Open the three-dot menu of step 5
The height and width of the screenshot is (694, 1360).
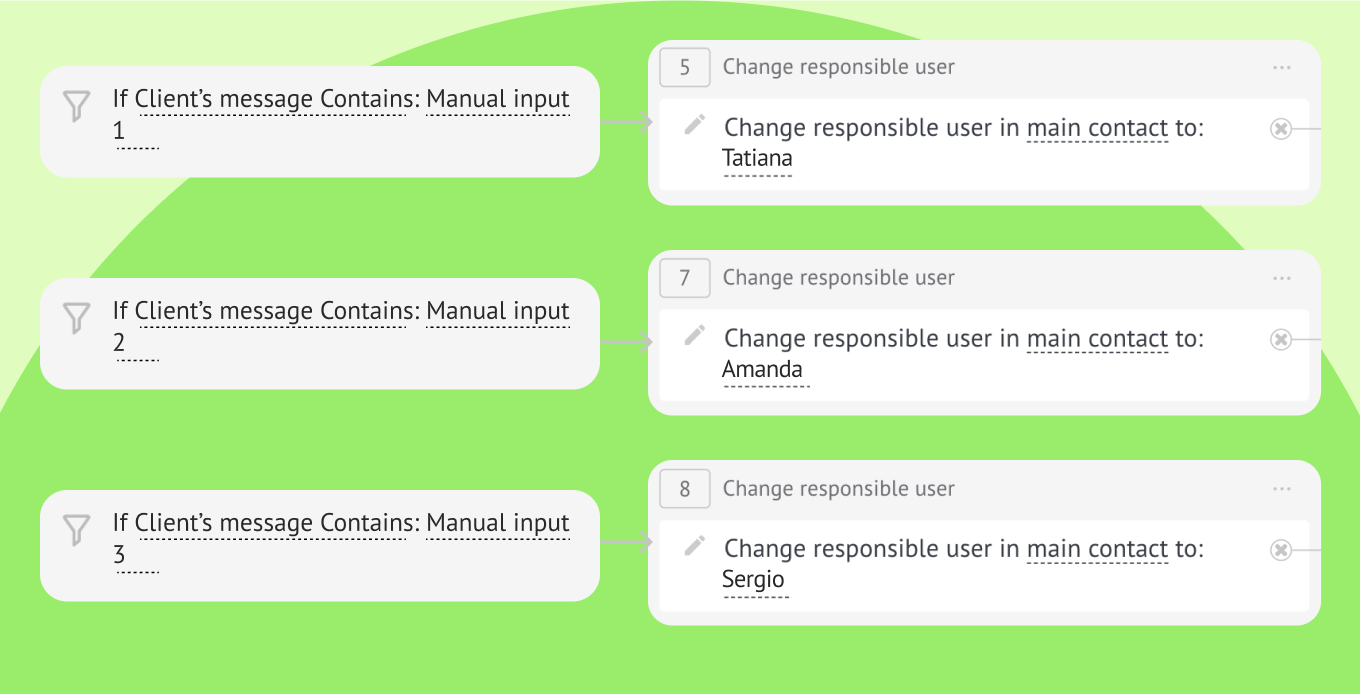(x=1282, y=67)
